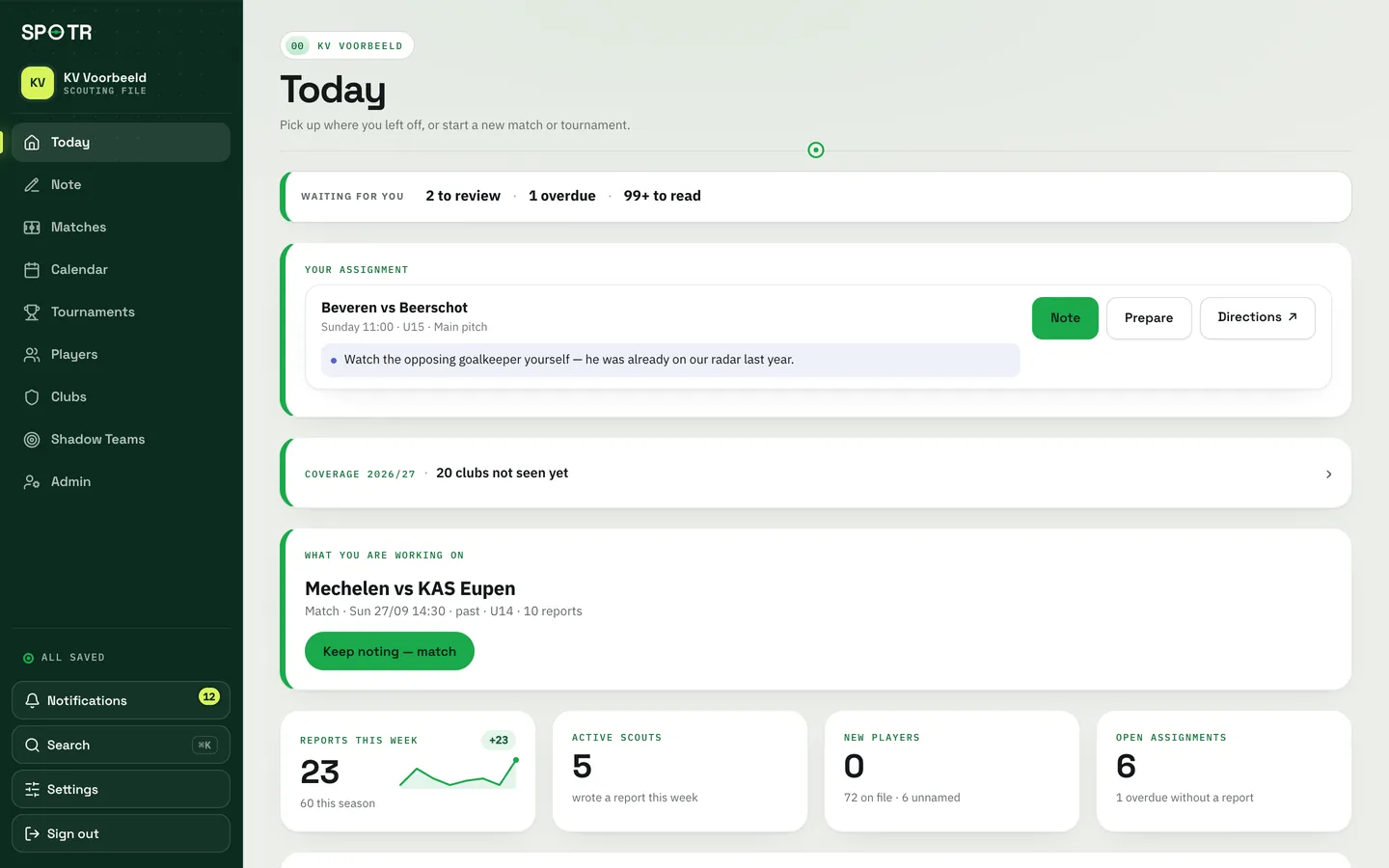This screenshot has width=1389, height=868.
Task: Click the Mechelen vs KAS Eupen title
Action: point(410,588)
